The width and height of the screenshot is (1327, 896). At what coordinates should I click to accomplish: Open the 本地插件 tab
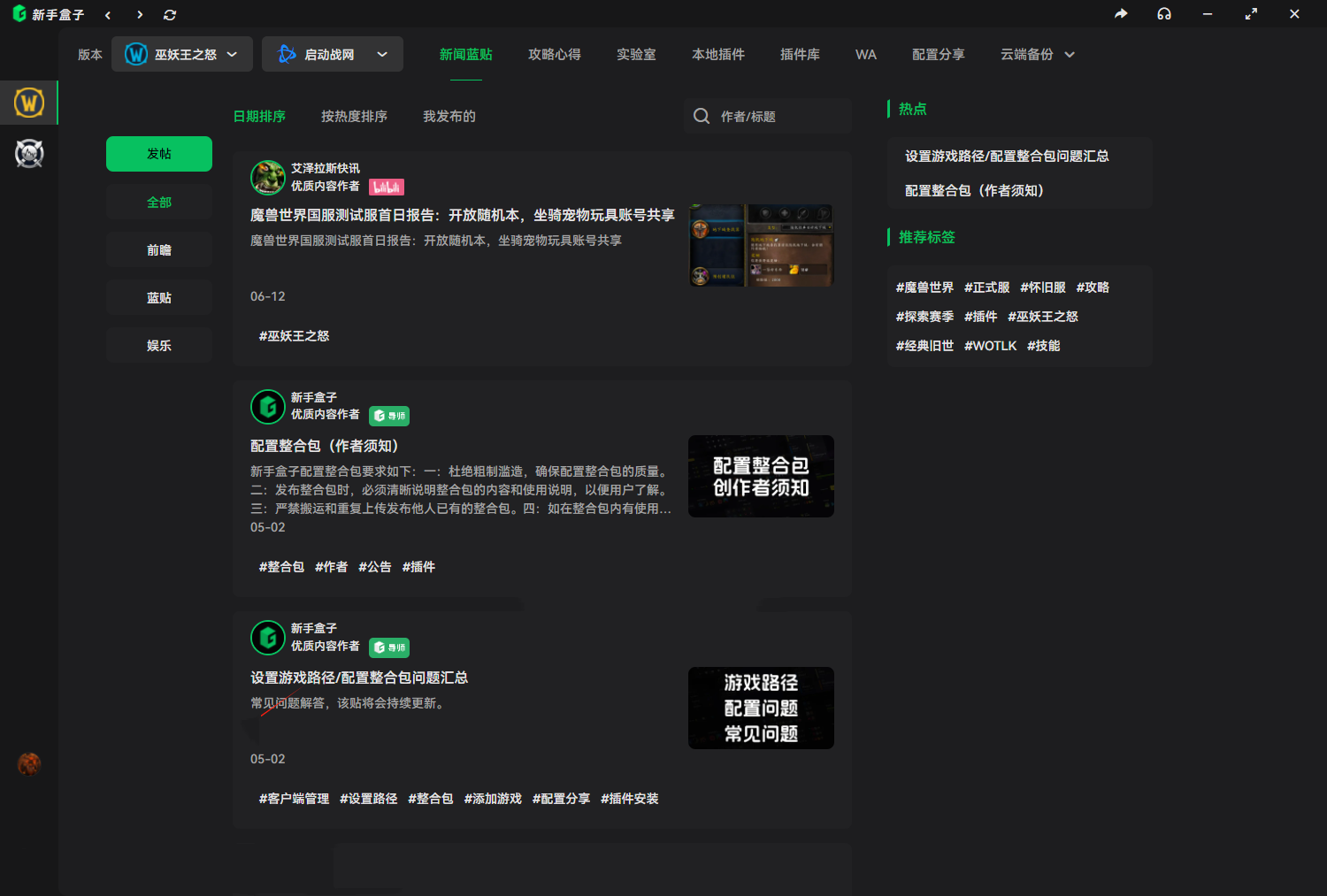point(718,54)
